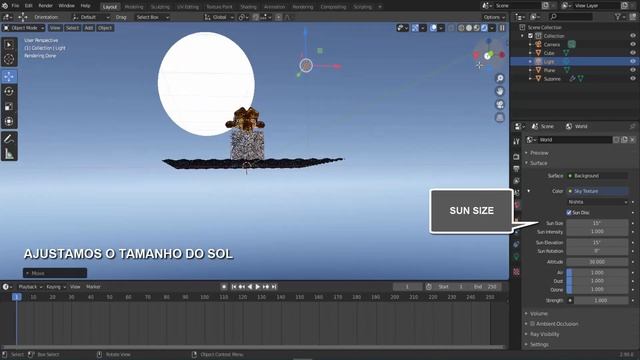This screenshot has height=360, width=640.
Task: Expand the Preview panel
Action: 539,153
